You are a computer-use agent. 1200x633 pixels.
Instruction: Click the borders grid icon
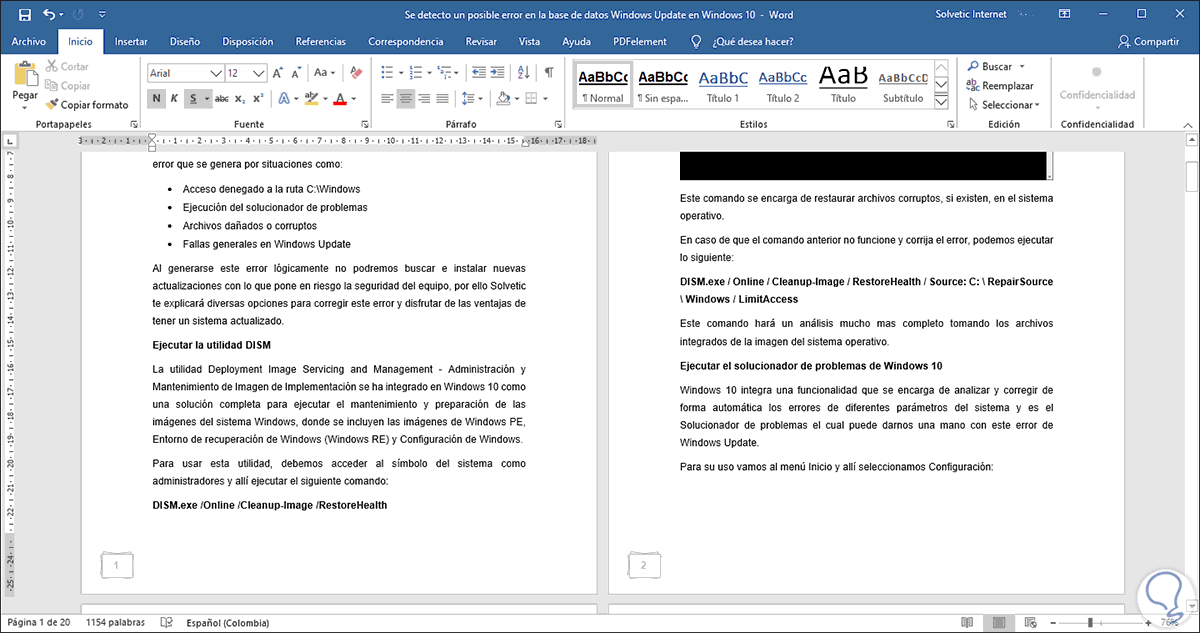531,98
